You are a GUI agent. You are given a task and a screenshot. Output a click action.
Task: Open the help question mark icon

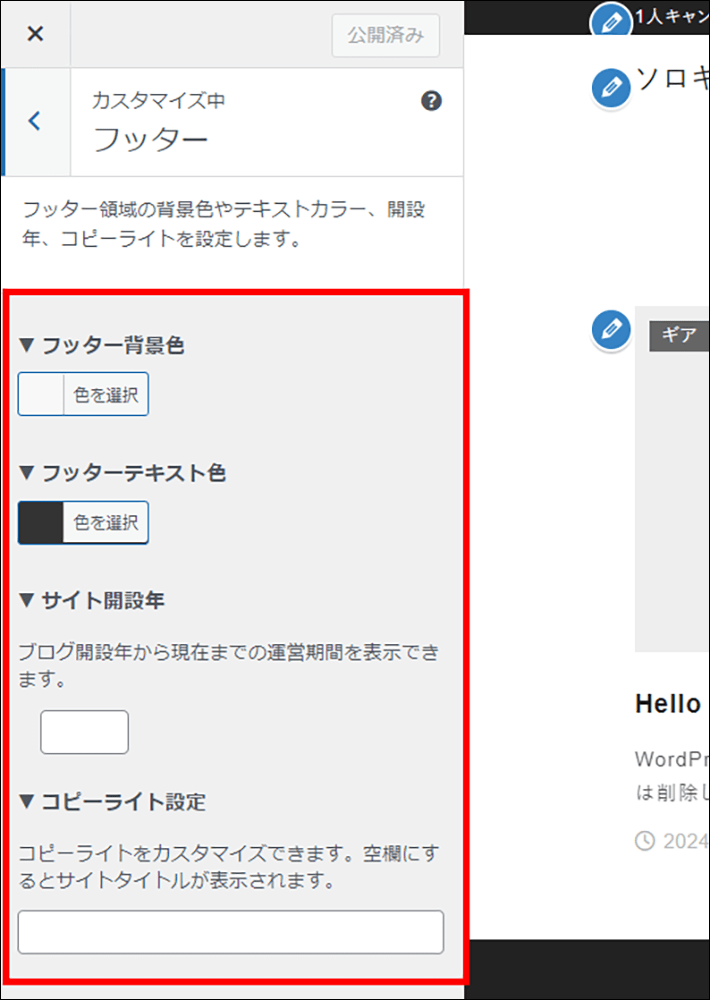pos(431,101)
